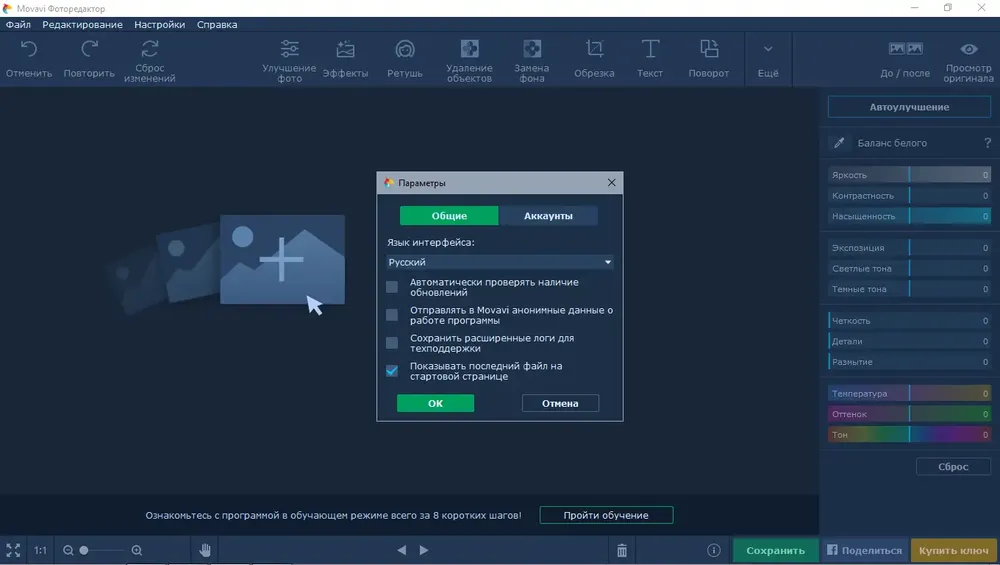Enable automatic update checking checkbox
The width and height of the screenshot is (1000, 565).
pyautogui.click(x=392, y=287)
